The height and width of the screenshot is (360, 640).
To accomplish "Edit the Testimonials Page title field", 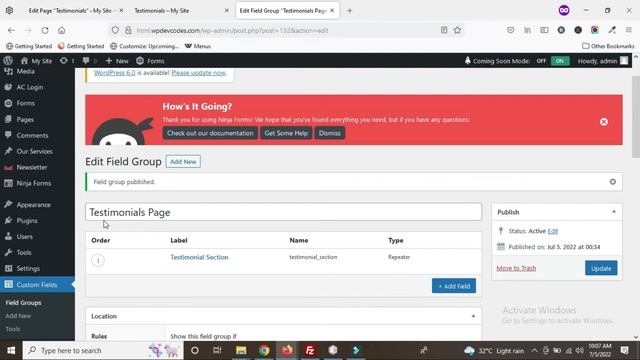I will (x=283, y=212).
